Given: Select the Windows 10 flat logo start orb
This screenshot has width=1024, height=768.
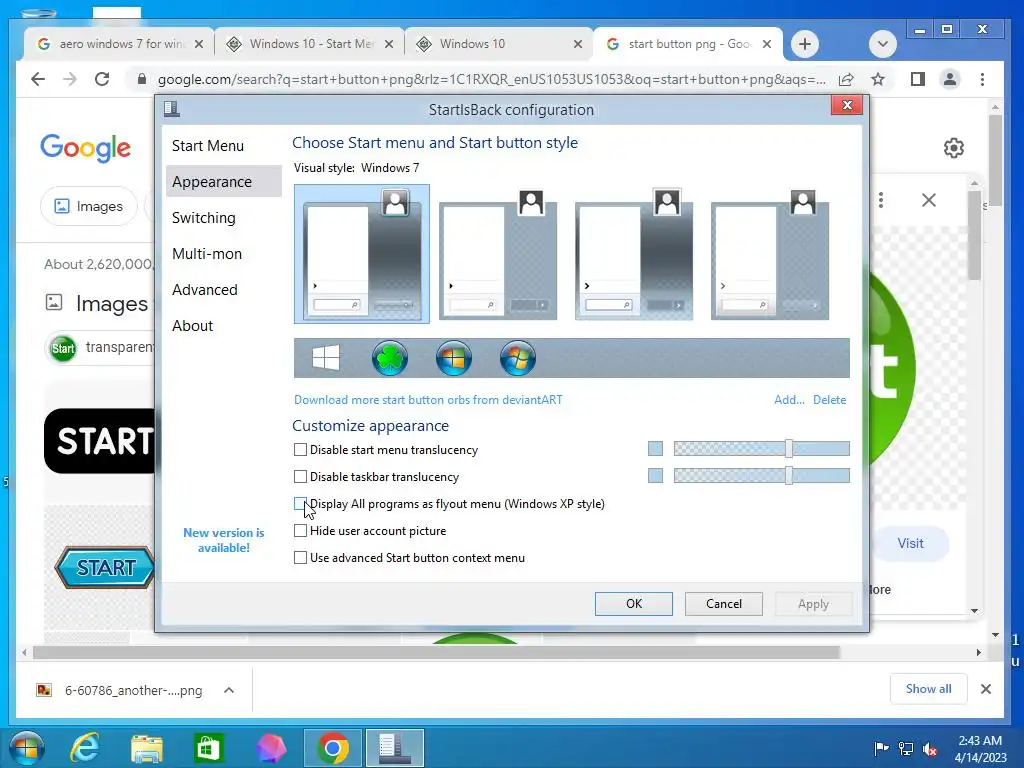Looking at the screenshot, I should (x=326, y=358).
